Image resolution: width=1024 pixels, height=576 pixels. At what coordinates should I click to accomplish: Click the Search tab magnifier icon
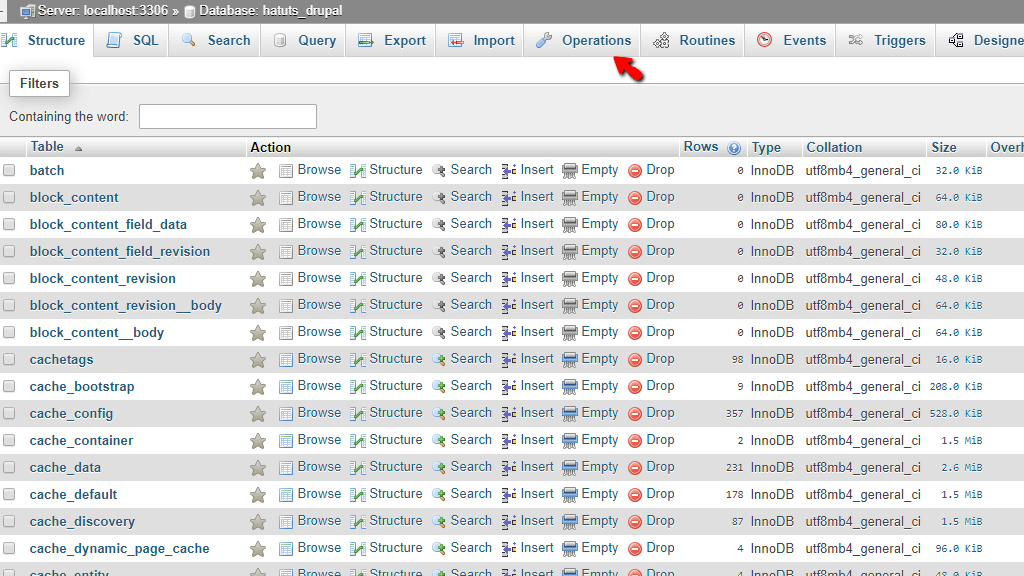(189, 40)
